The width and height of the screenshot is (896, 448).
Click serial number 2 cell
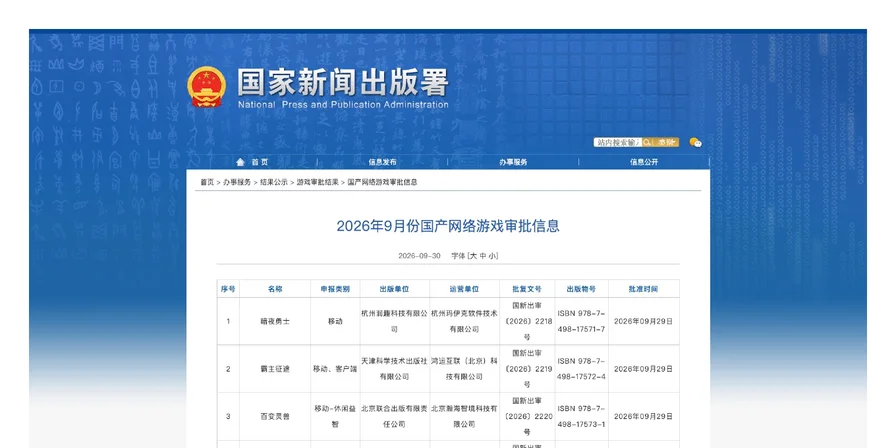tap(228, 369)
